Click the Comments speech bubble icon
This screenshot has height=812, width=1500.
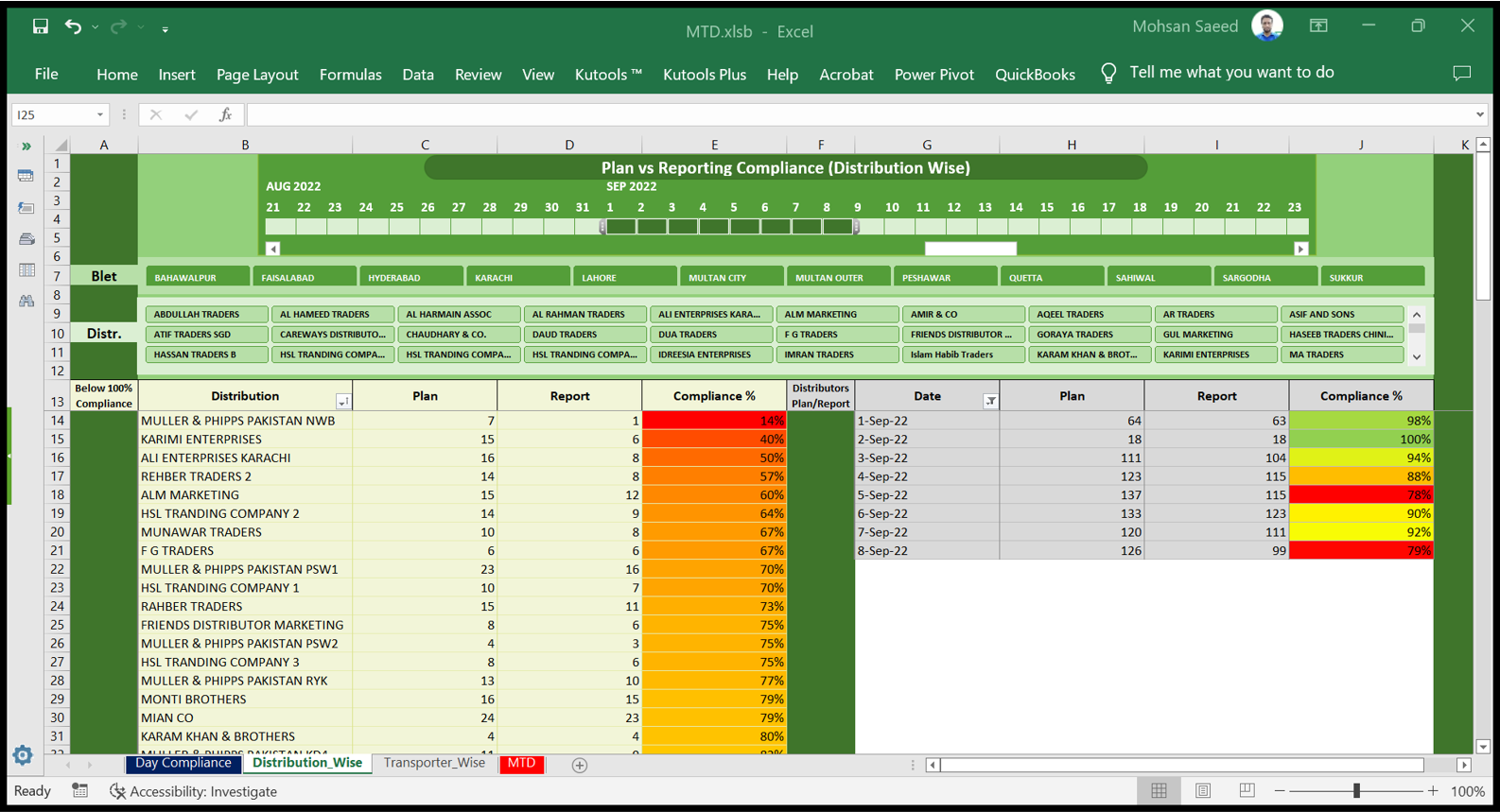tap(1461, 74)
